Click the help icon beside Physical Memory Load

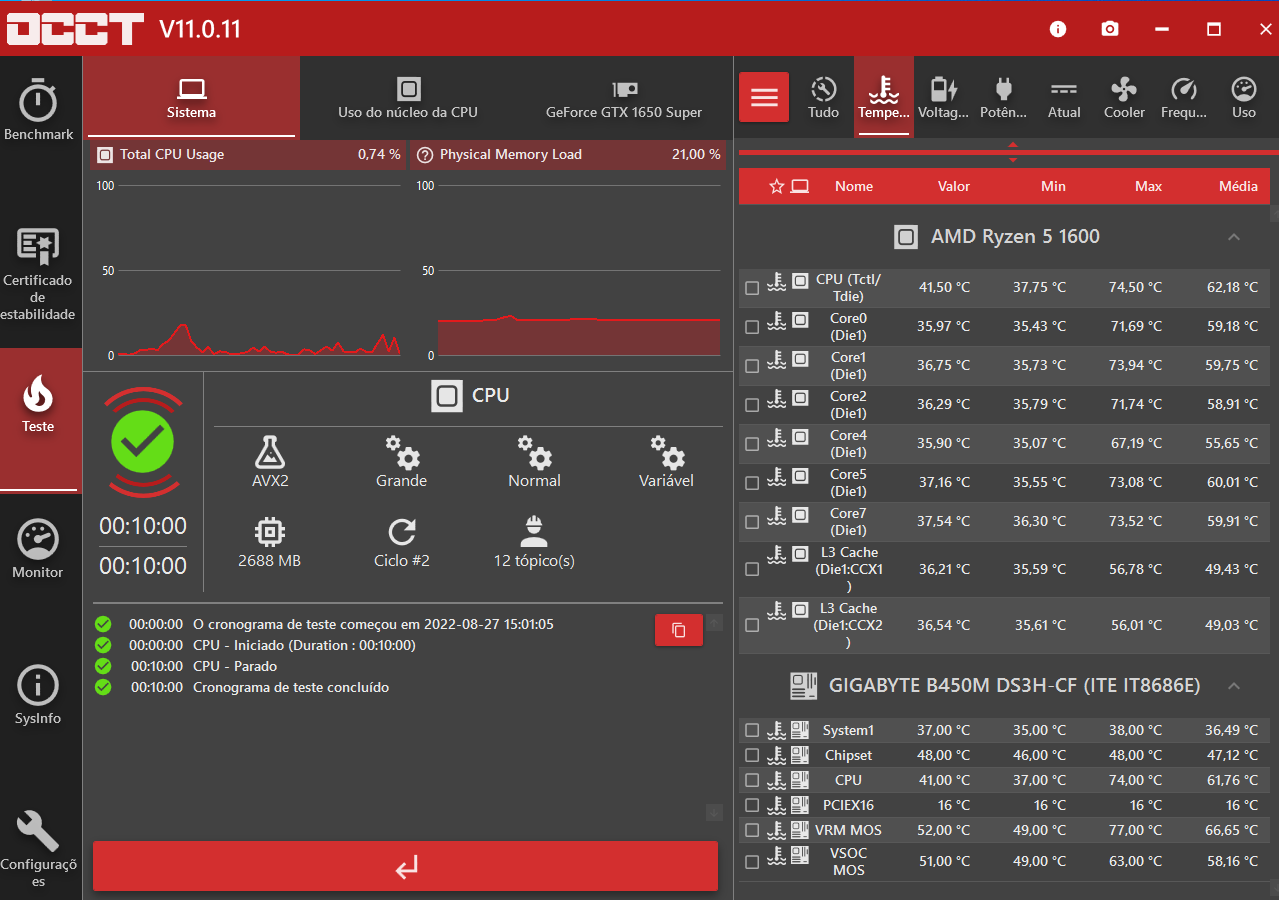[x=425, y=155]
